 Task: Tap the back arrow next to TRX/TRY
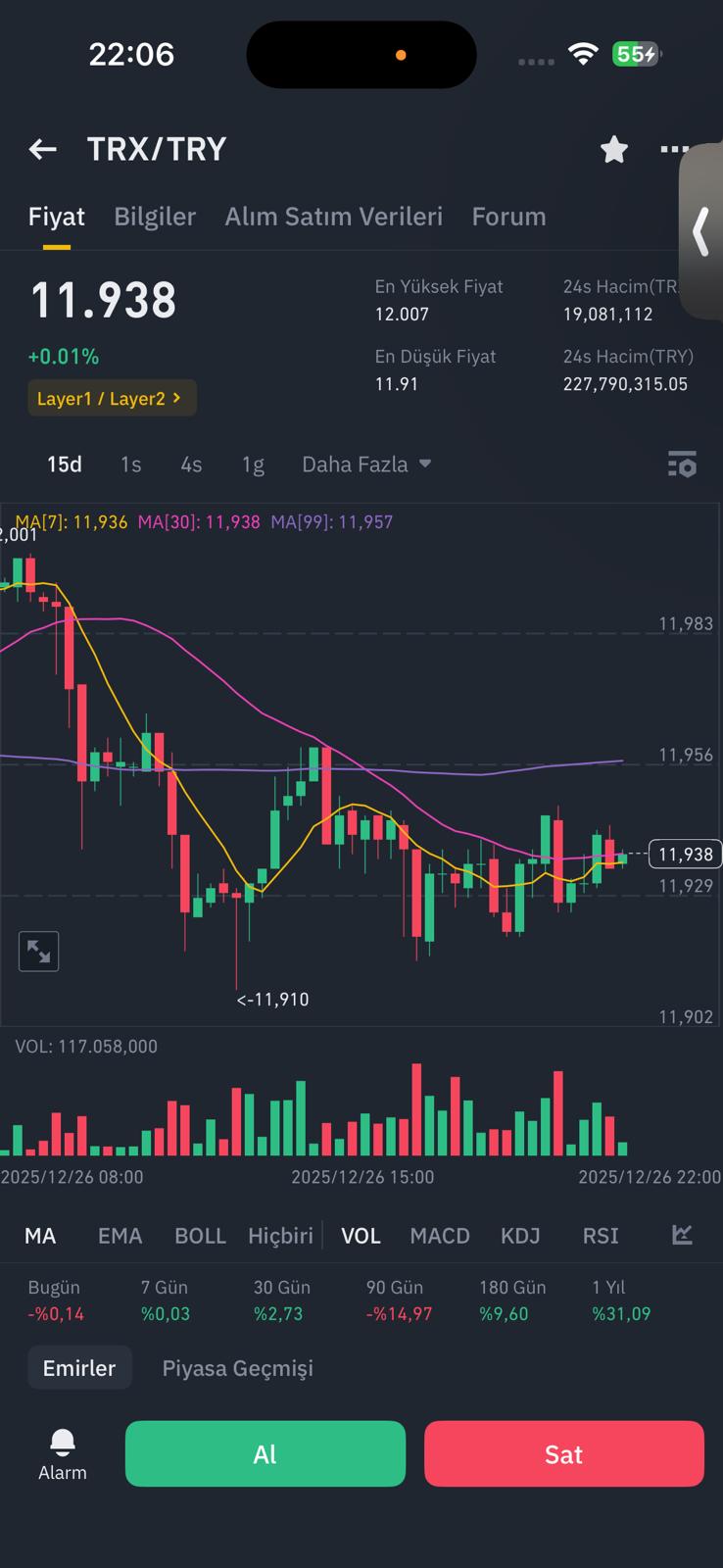42,149
